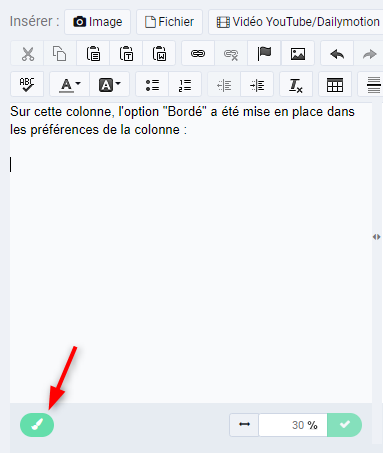The height and width of the screenshot is (453, 383).
Task: Insert a bulleted list
Action: [x=152, y=84]
